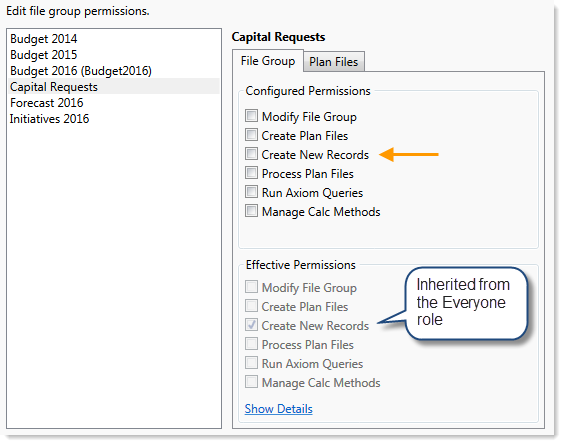564x441 pixels.
Task: Tick configured Create New Records checkbox
Action: click(x=251, y=154)
